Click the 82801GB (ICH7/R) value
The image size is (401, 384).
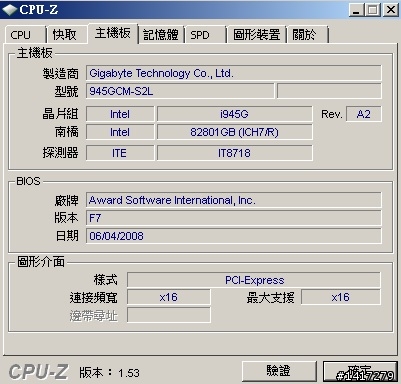coord(235,132)
